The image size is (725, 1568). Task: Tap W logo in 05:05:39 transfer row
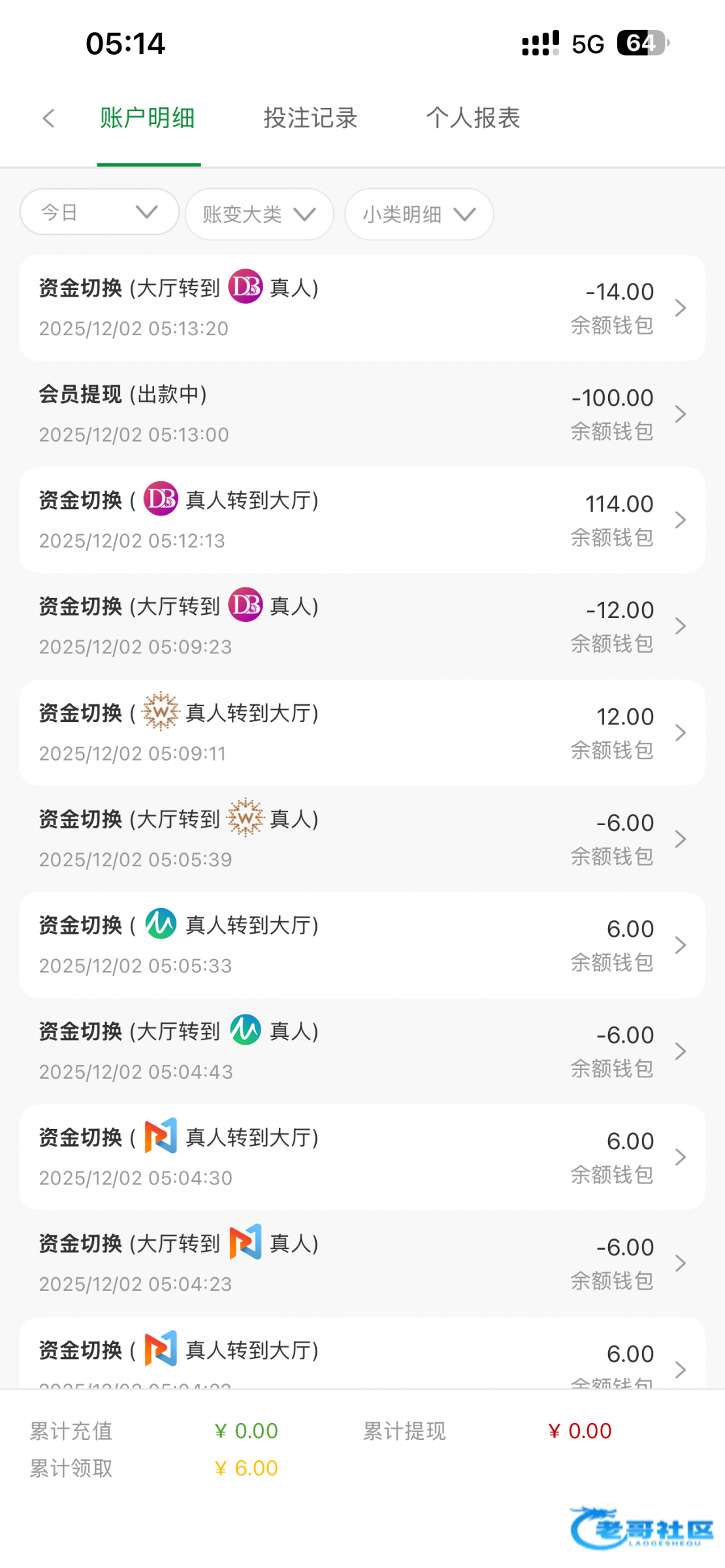[245, 818]
